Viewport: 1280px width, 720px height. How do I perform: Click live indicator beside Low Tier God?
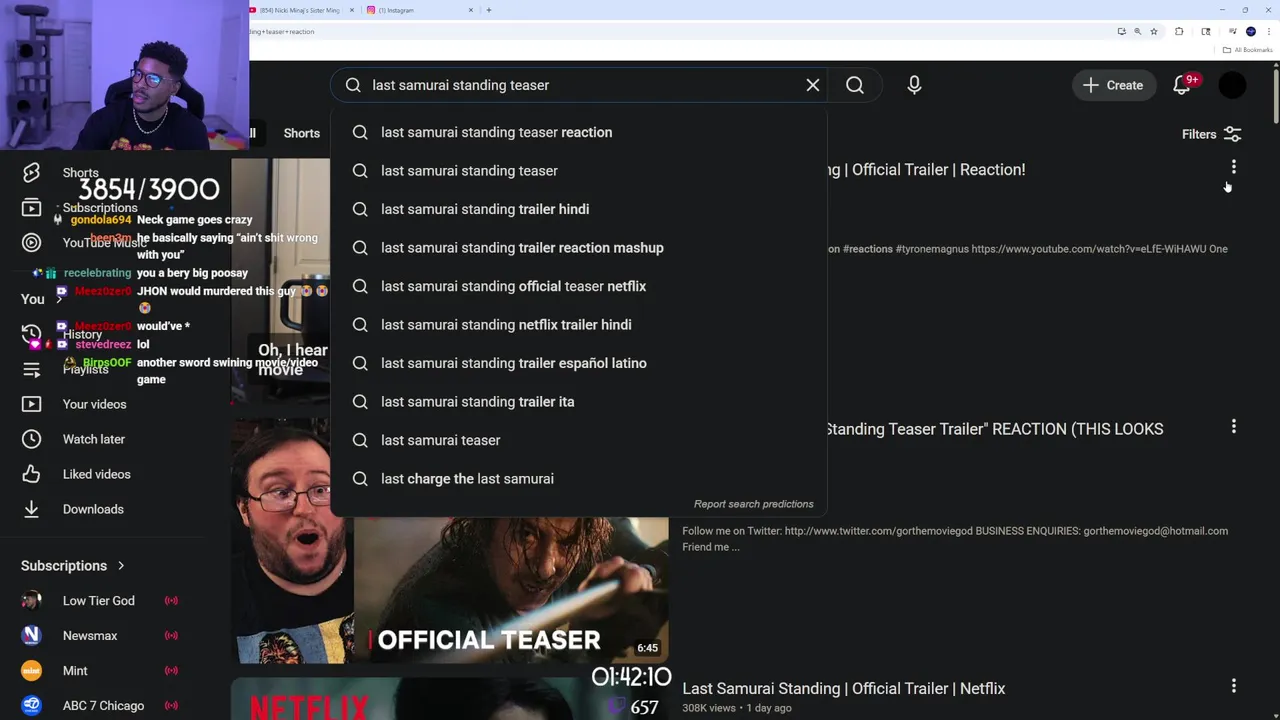pos(171,601)
